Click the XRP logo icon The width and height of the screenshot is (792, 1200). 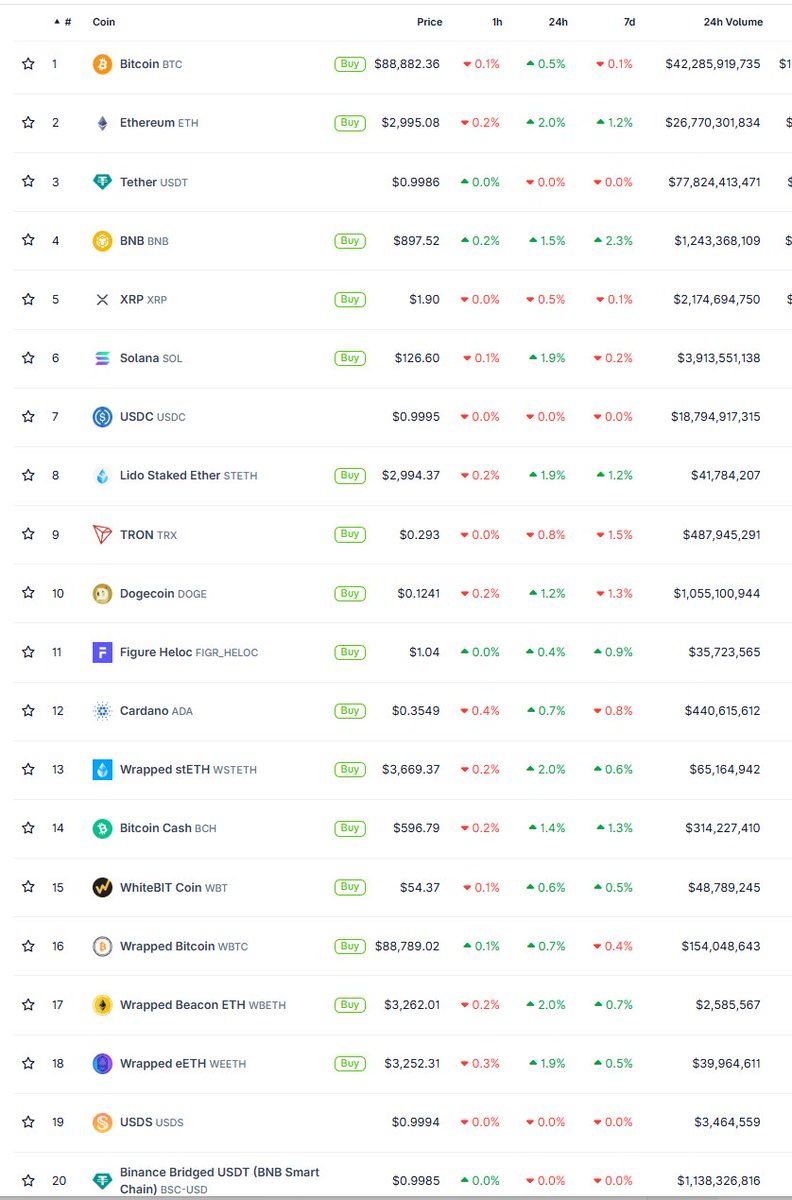102,299
